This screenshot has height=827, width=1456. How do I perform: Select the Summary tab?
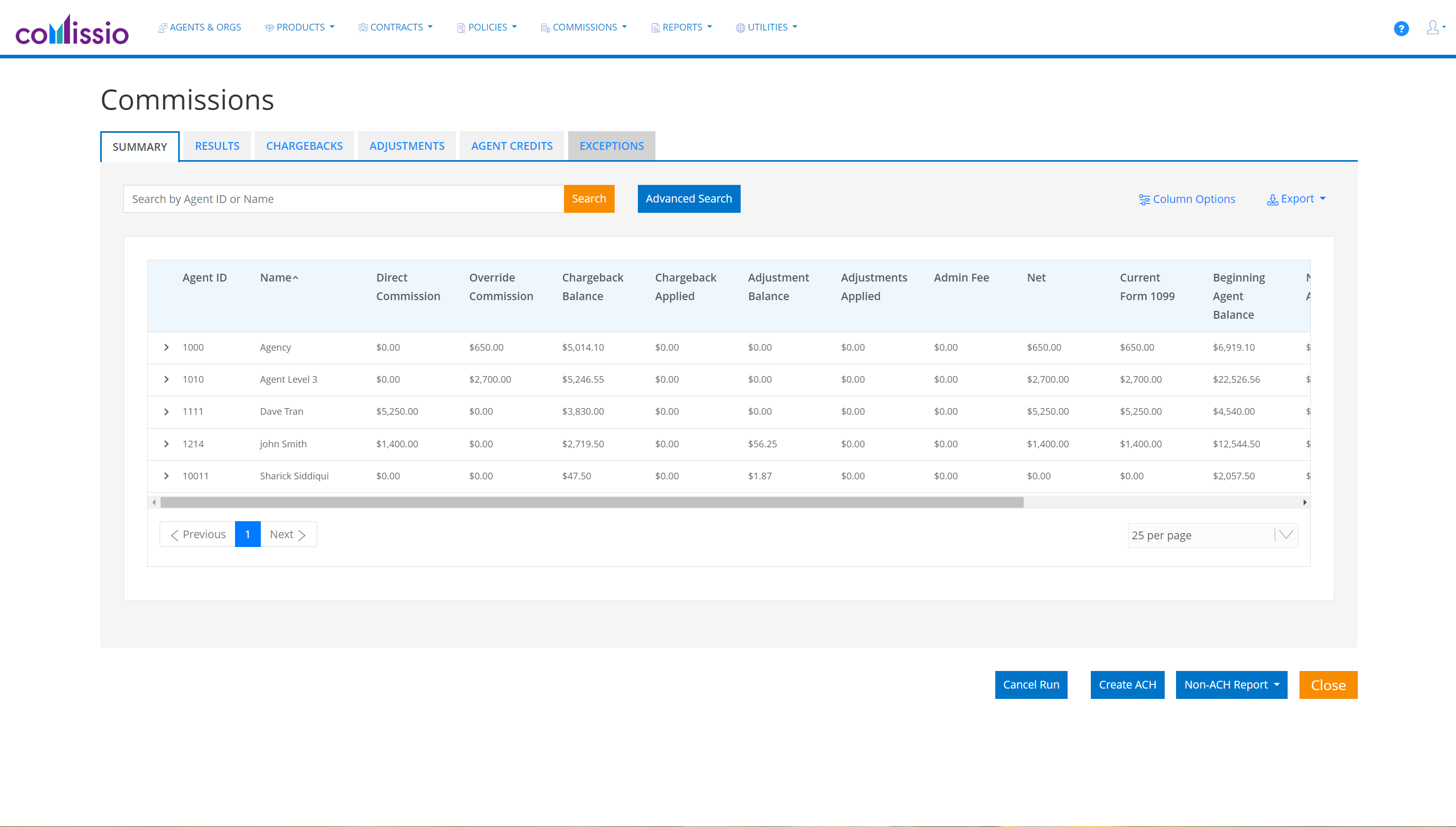(x=139, y=147)
